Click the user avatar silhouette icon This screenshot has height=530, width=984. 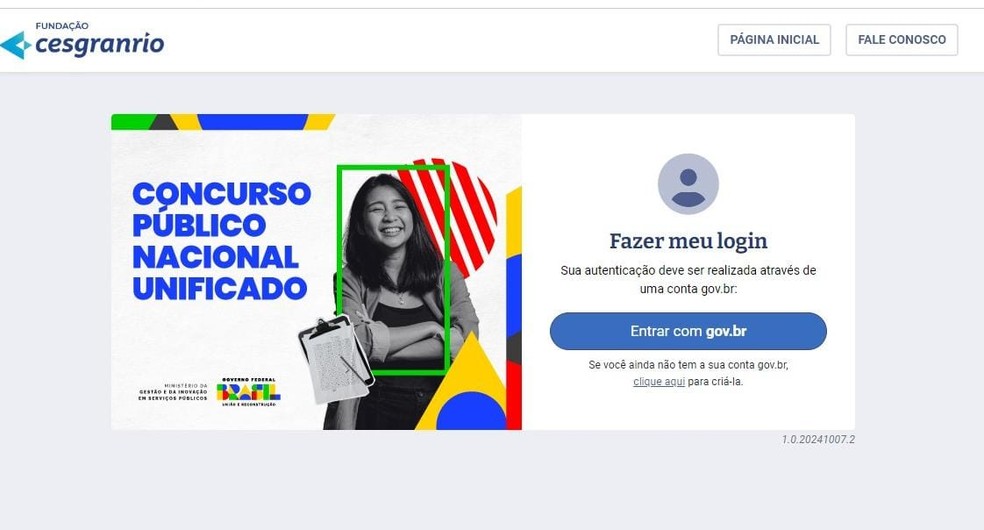coord(688,184)
